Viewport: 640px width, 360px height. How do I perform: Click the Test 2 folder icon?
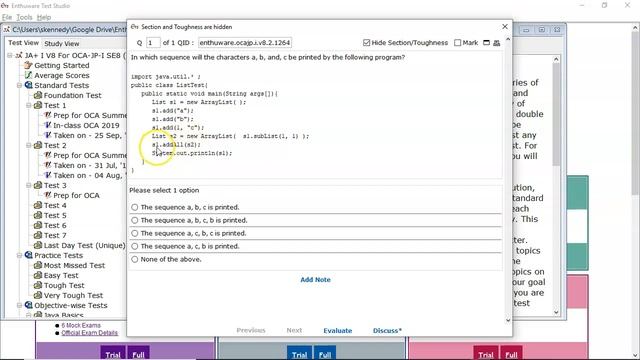[x=38, y=145]
